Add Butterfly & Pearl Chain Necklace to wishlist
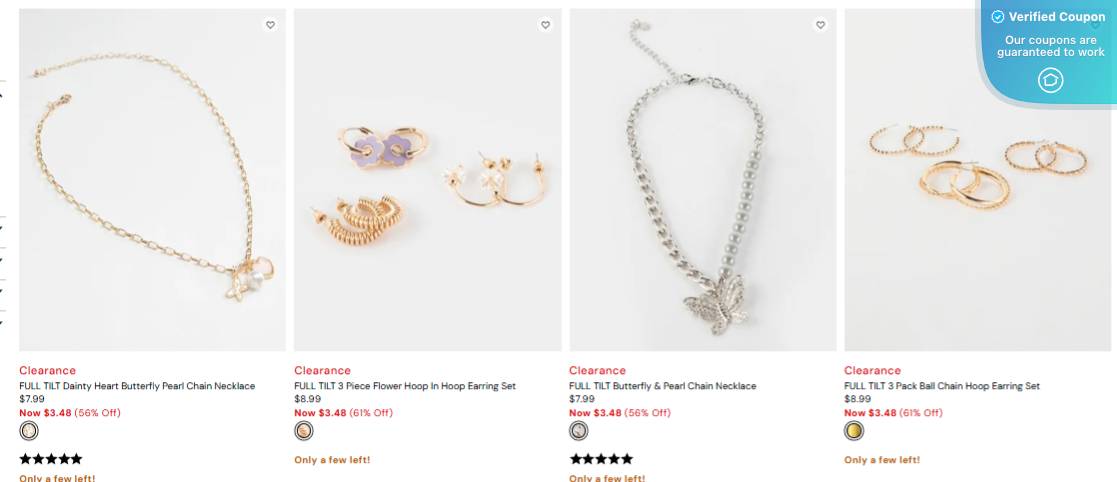The height and width of the screenshot is (482, 1117). coord(820,25)
